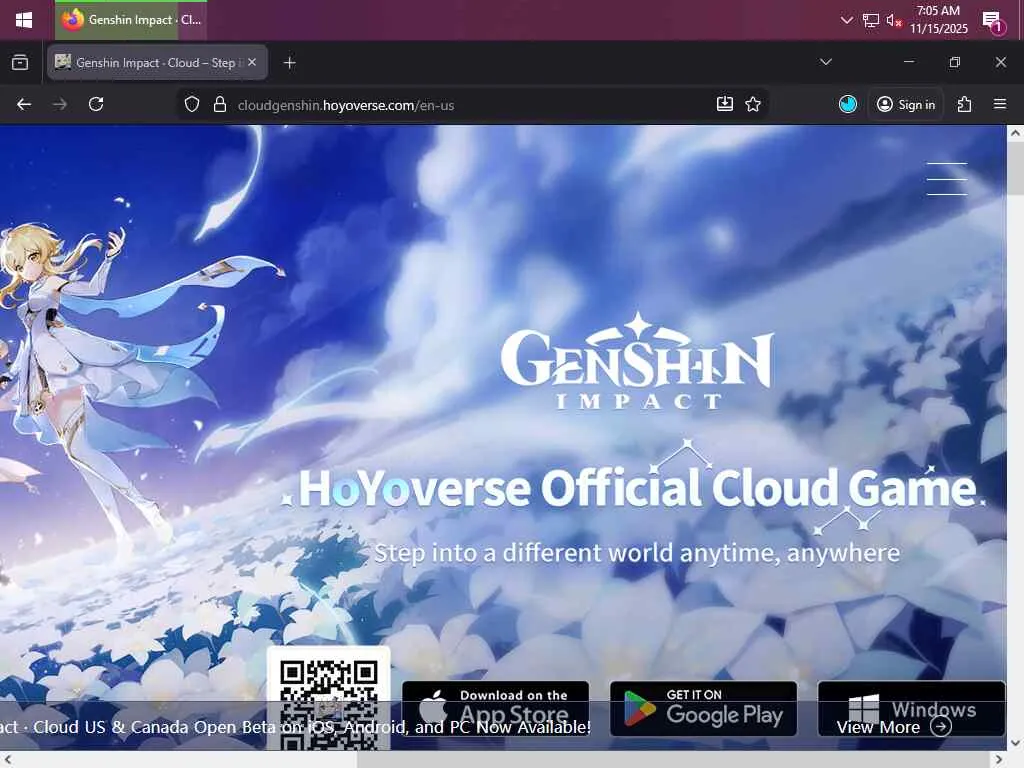Image resolution: width=1024 pixels, height=768 pixels.
Task: Click the Firefox Genshin Impact taskbar button
Action: point(131,20)
